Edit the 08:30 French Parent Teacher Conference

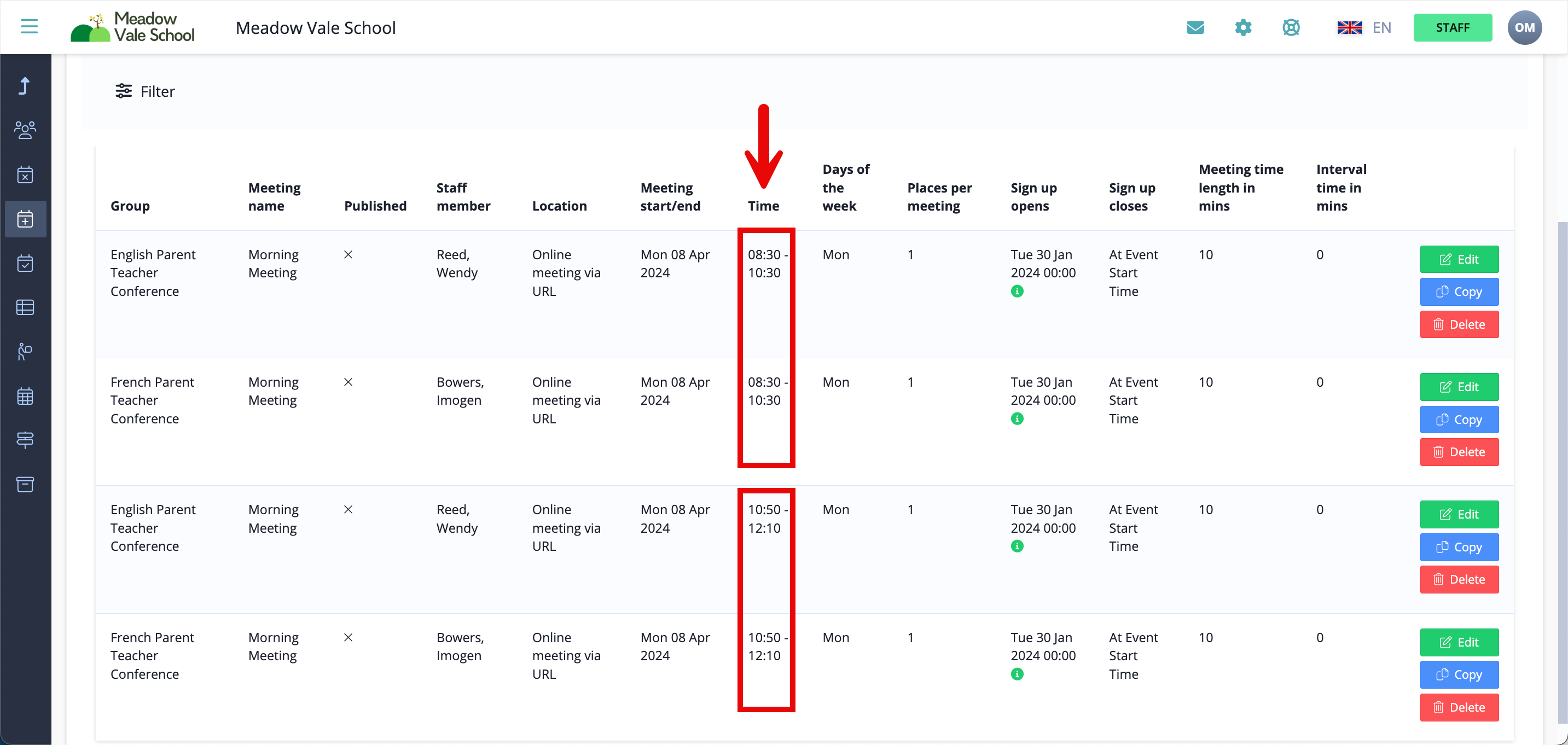(x=1459, y=387)
